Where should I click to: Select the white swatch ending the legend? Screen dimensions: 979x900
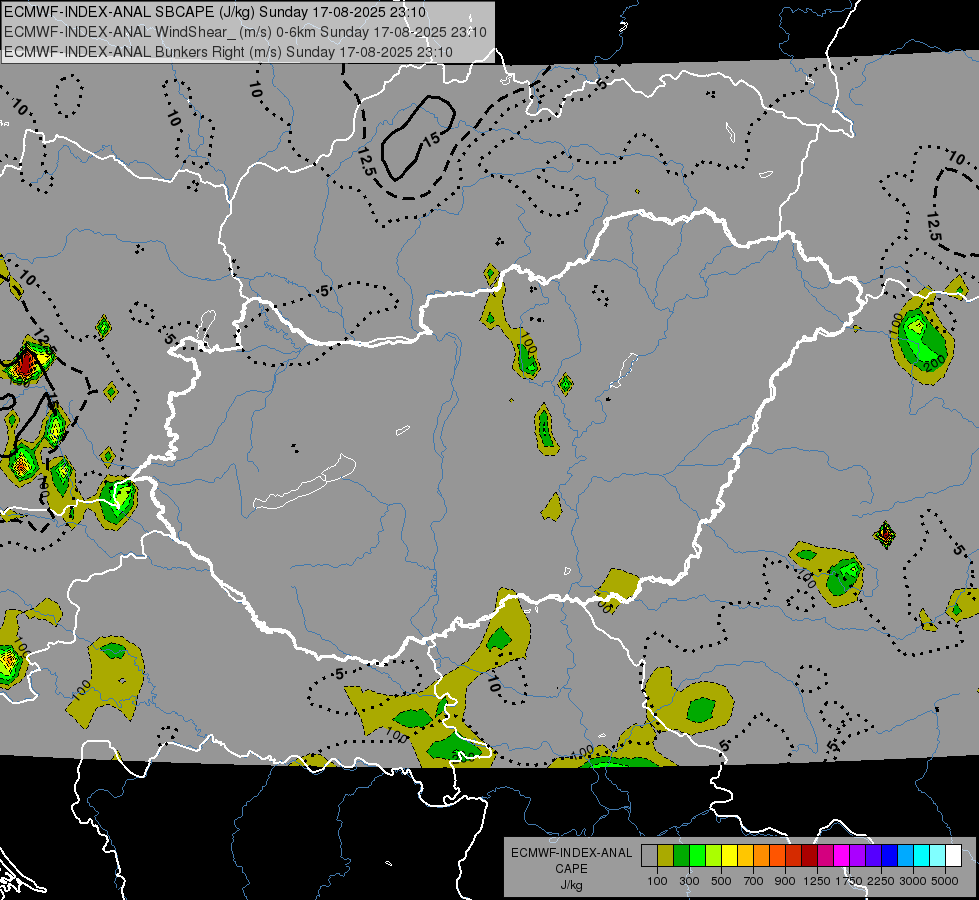pyautogui.click(x=953, y=856)
